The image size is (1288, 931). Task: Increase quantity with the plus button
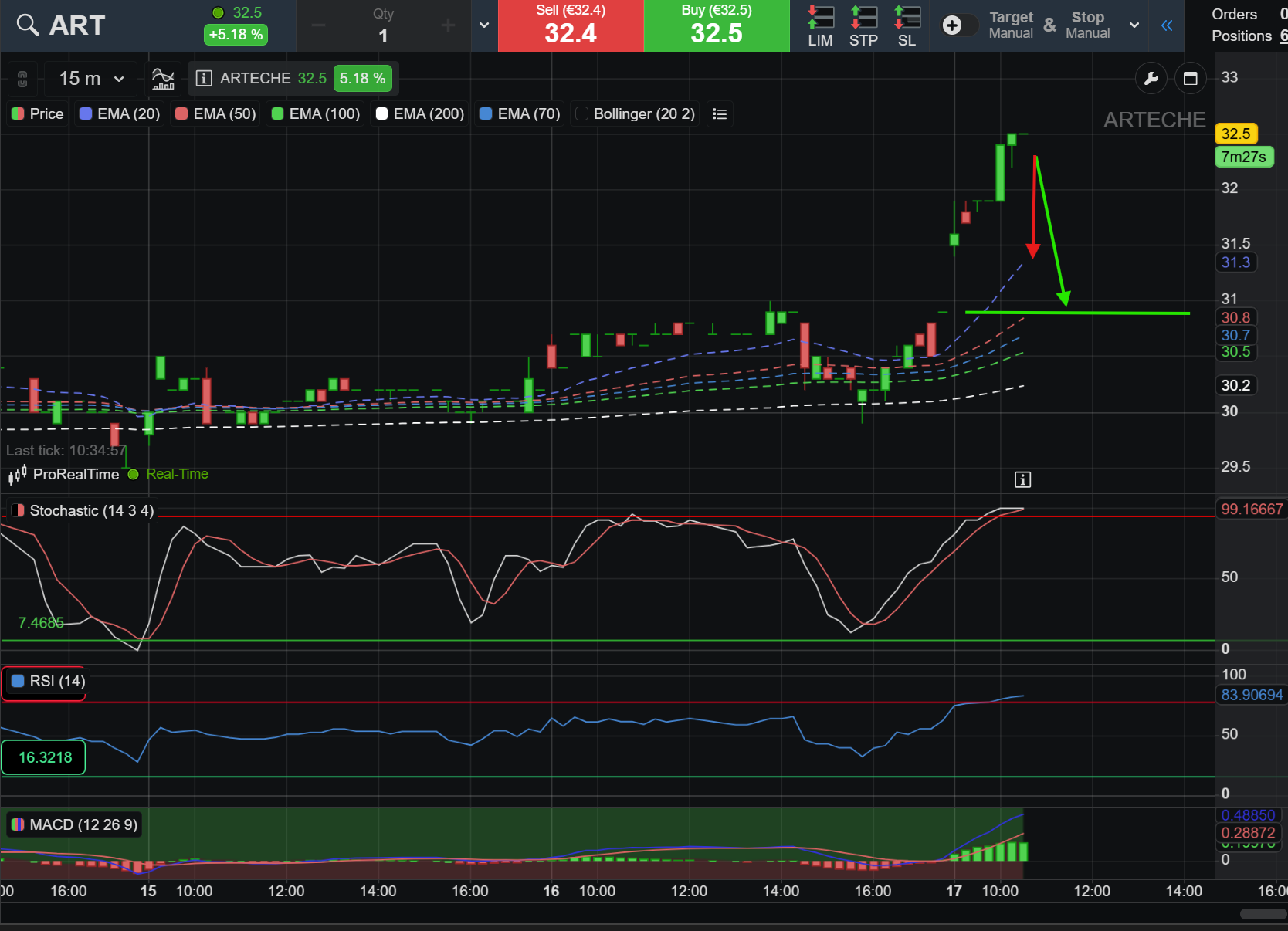click(448, 25)
